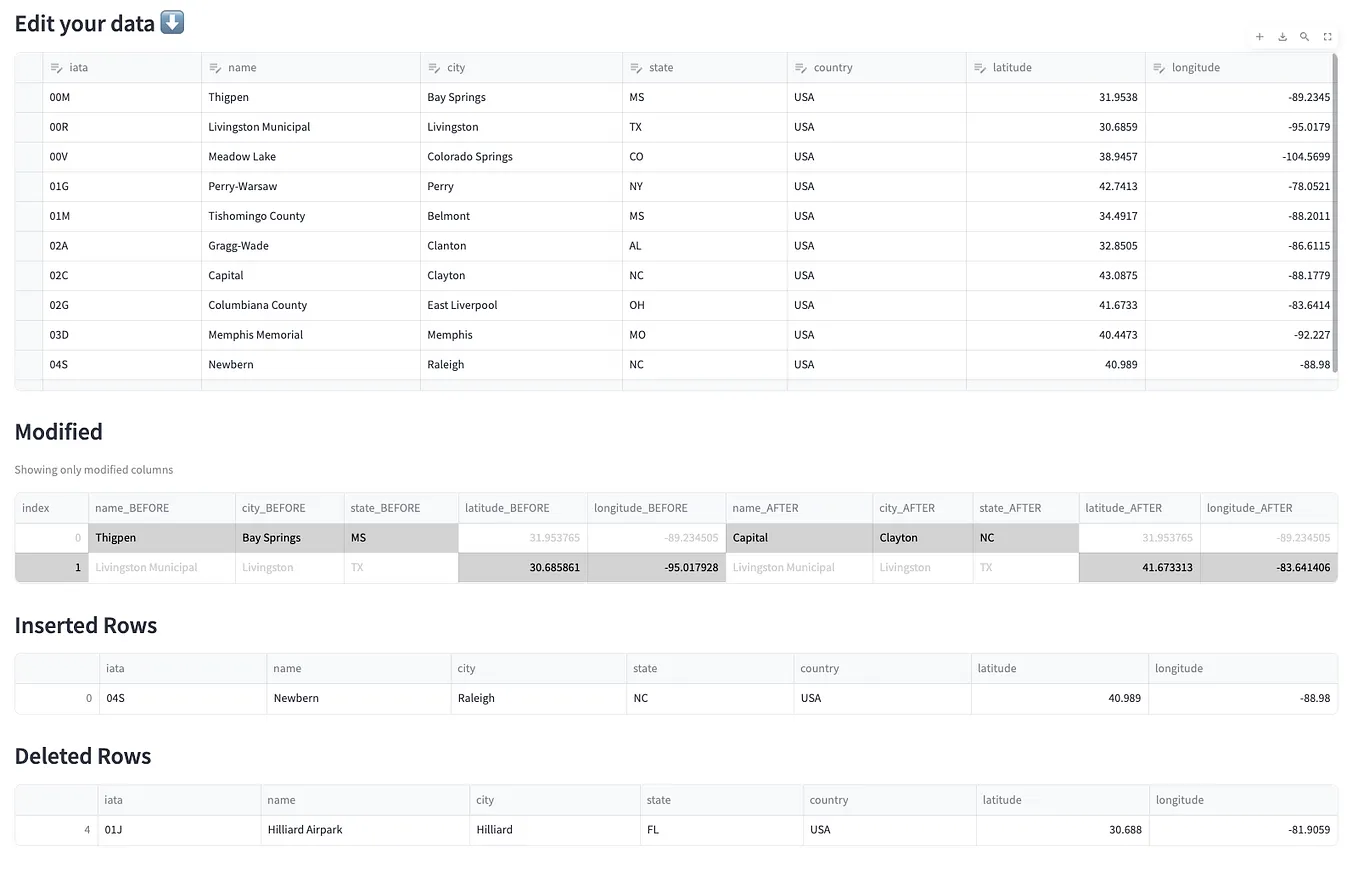Image resolution: width=1358 pixels, height=870 pixels.
Task: Click the download arrow emoji in the title
Action: tap(170, 21)
